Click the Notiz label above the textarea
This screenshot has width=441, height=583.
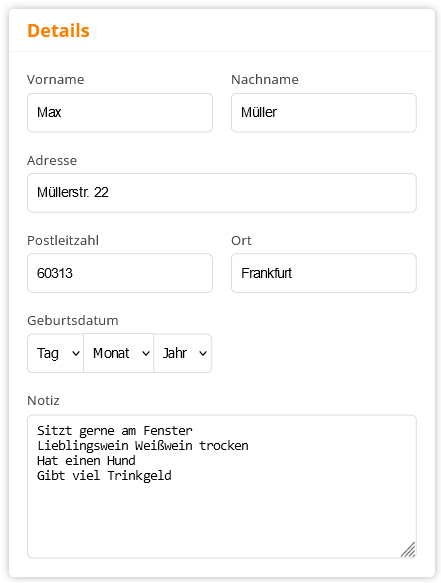(43, 400)
